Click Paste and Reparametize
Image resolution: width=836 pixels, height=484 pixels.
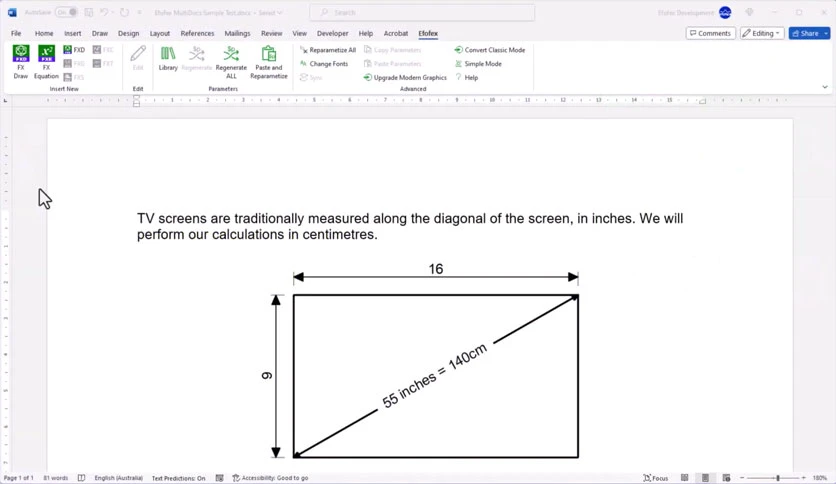[269, 62]
